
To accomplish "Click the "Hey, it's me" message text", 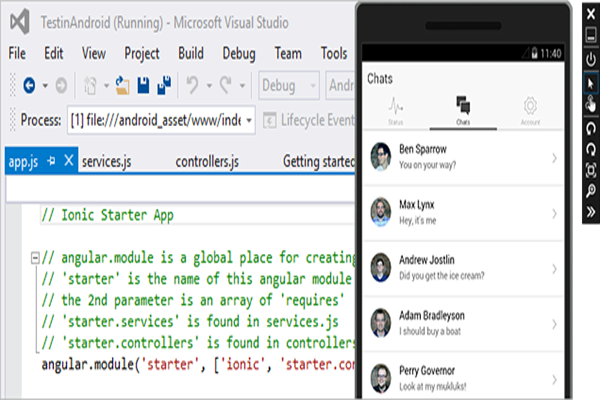I will (418, 220).
